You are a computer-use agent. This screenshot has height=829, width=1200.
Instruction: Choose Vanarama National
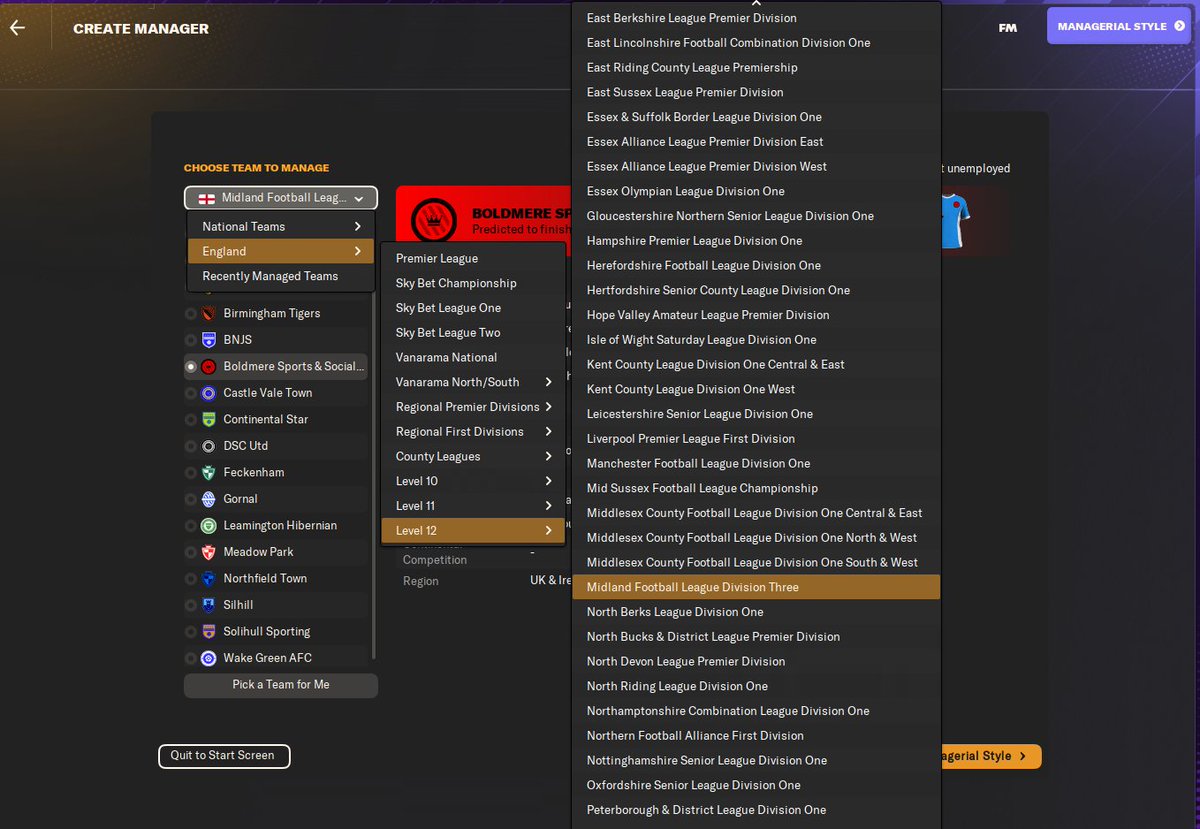[473, 357]
